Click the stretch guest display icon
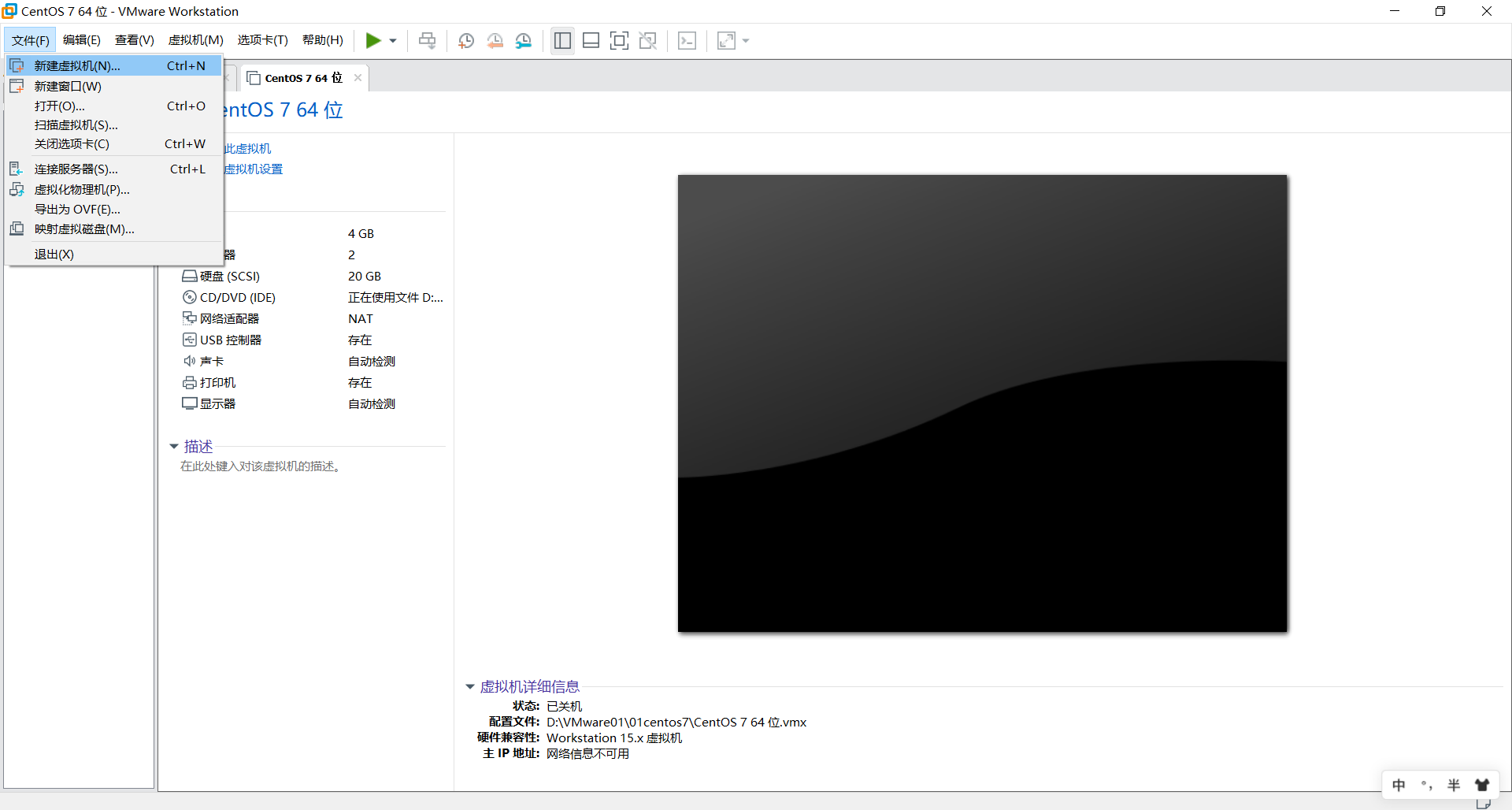This screenshot has height=810, width=1512. pos(726,40)
